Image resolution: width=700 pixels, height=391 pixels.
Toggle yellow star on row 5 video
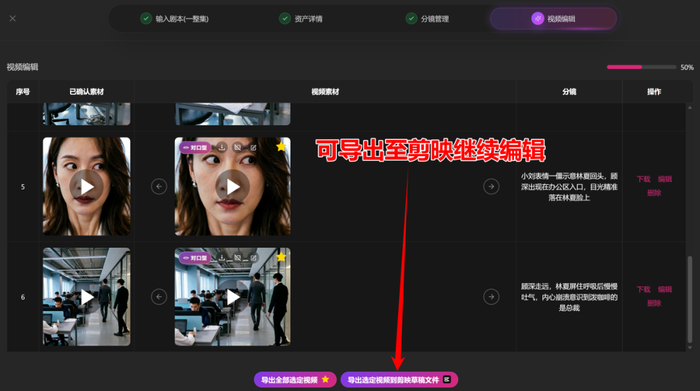[281, 146]
